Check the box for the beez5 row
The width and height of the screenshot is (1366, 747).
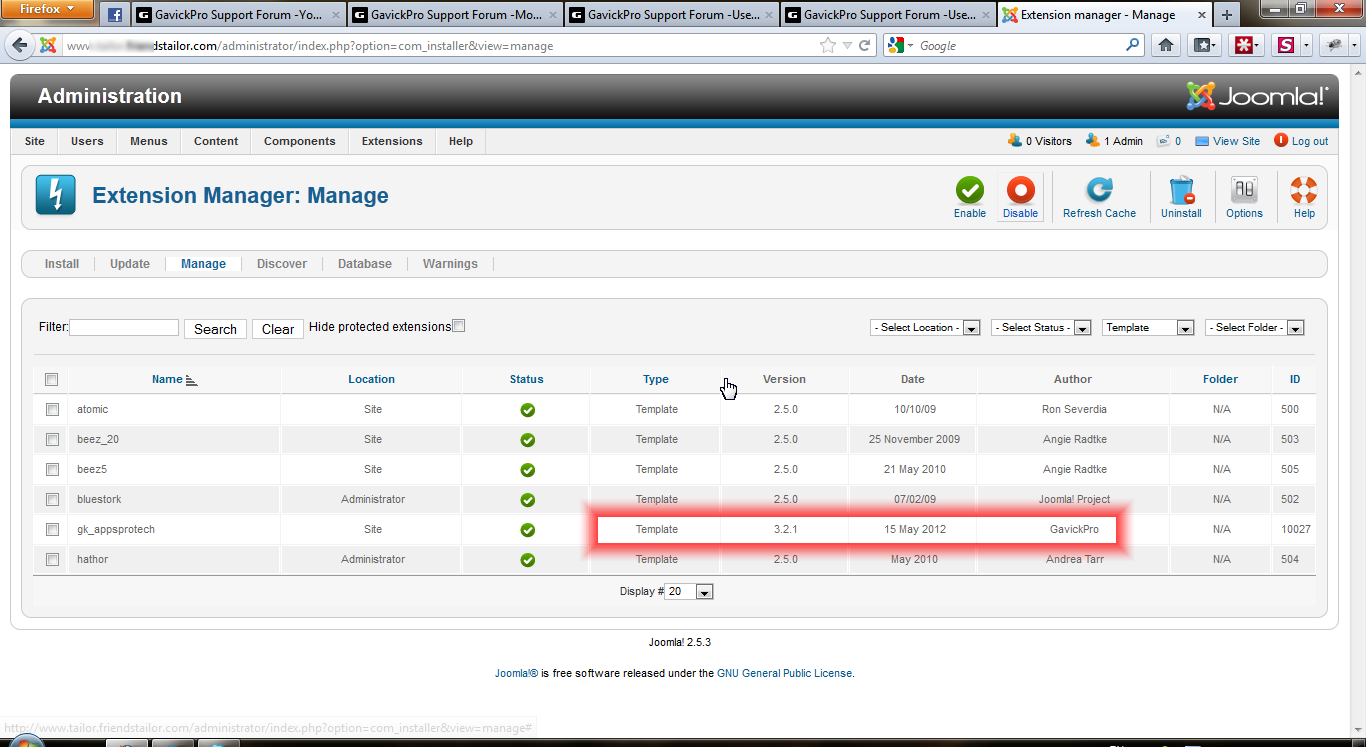pyautogui.click(x=52, y=469)
